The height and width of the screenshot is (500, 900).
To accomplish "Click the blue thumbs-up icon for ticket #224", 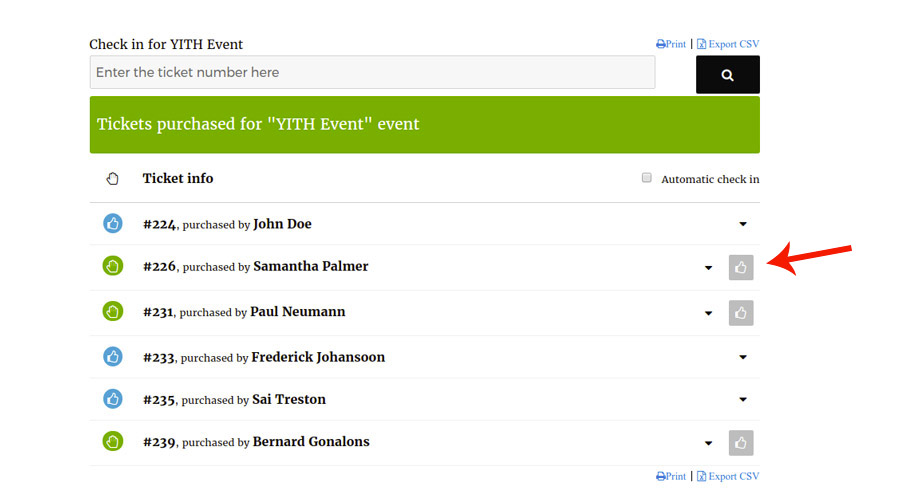I will click(x=113, y=223).
